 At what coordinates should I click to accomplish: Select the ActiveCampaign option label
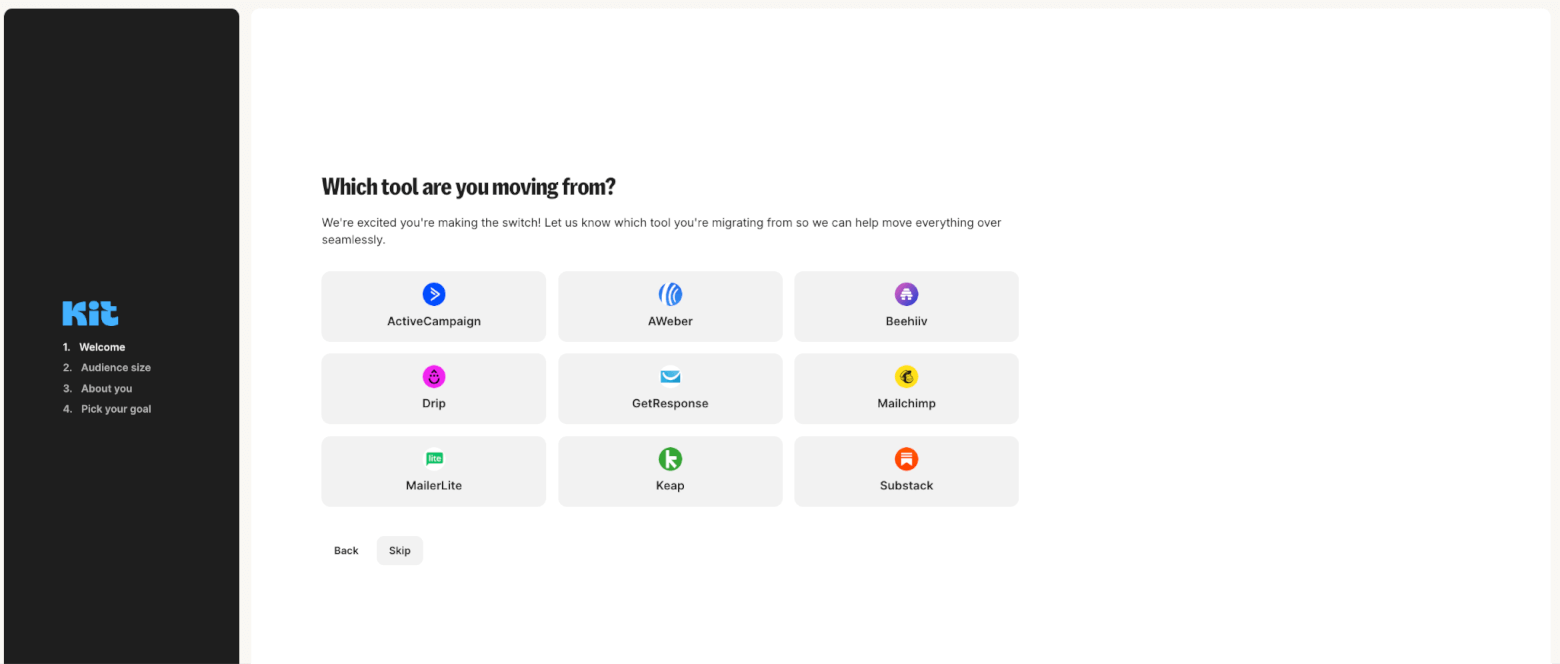coord(433,322)
